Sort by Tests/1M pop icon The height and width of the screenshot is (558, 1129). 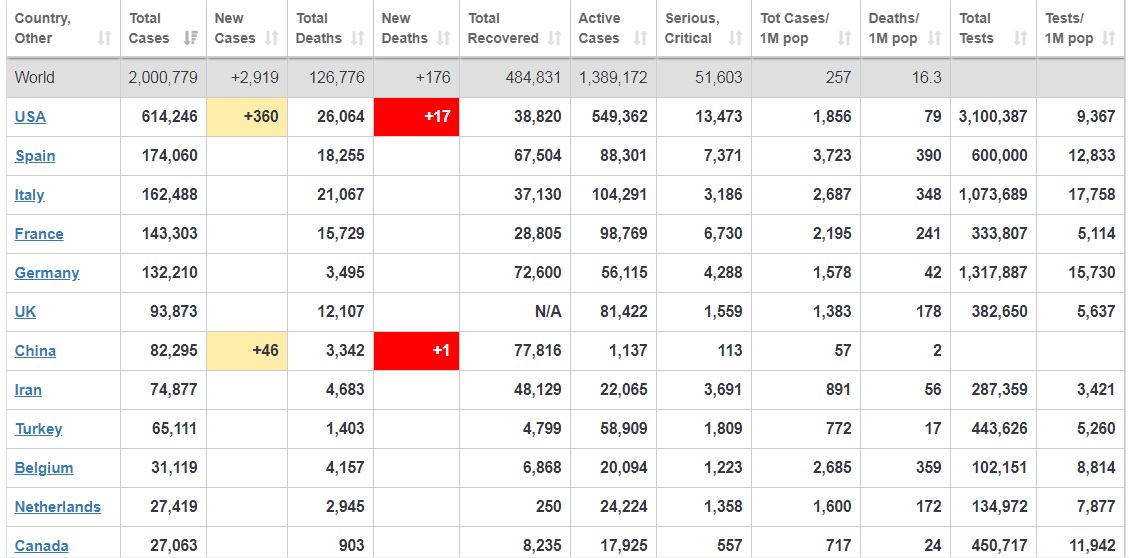point(1108,39)
